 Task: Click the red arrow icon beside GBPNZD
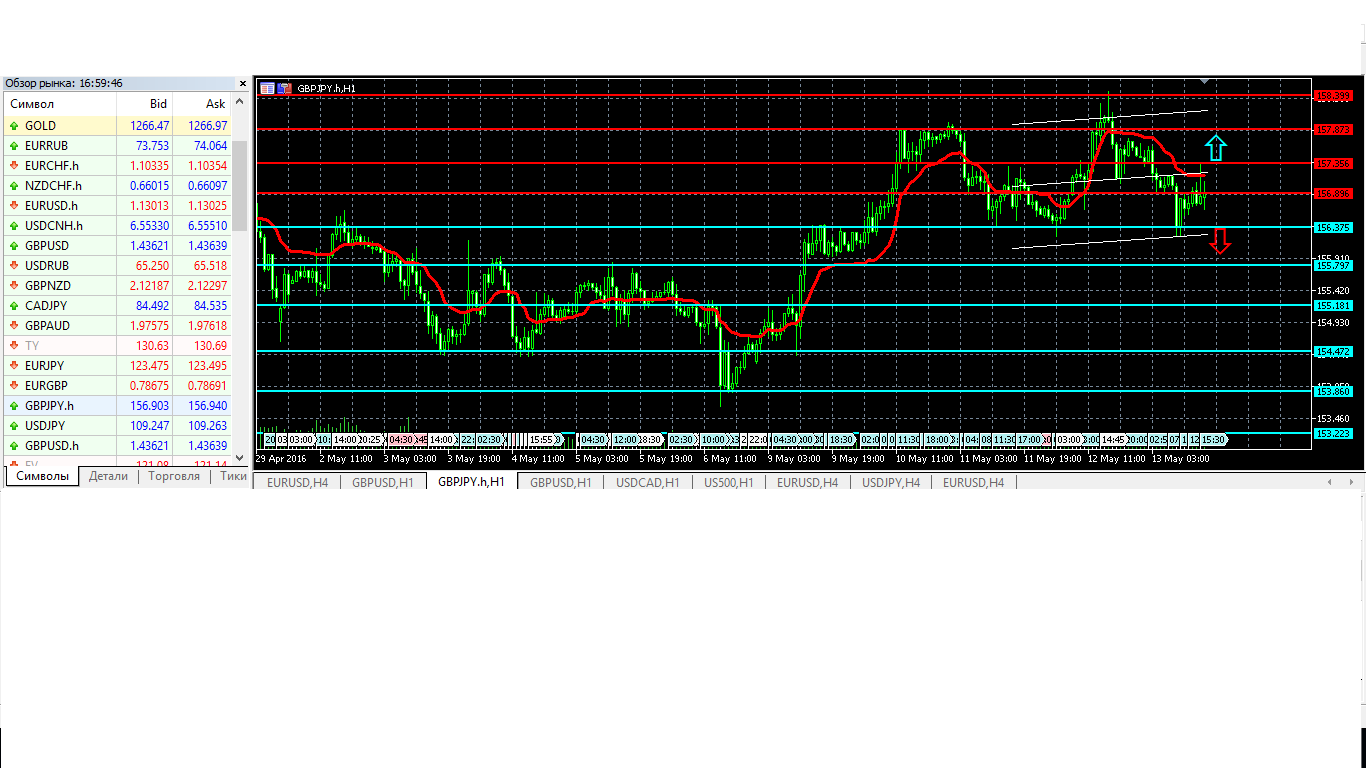[14, 286]
